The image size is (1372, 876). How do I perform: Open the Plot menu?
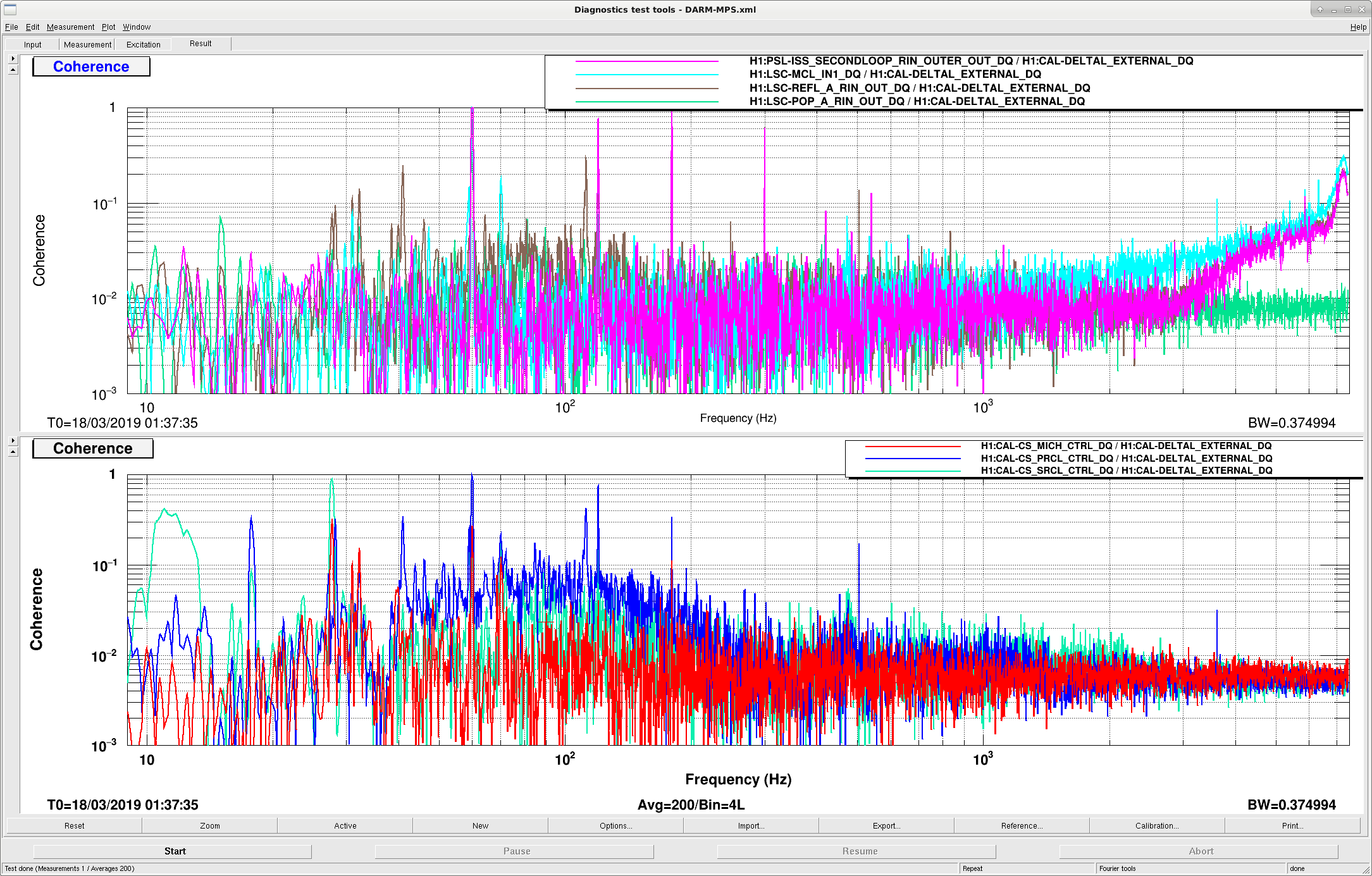pyautogui.click(x=109, y=27)
